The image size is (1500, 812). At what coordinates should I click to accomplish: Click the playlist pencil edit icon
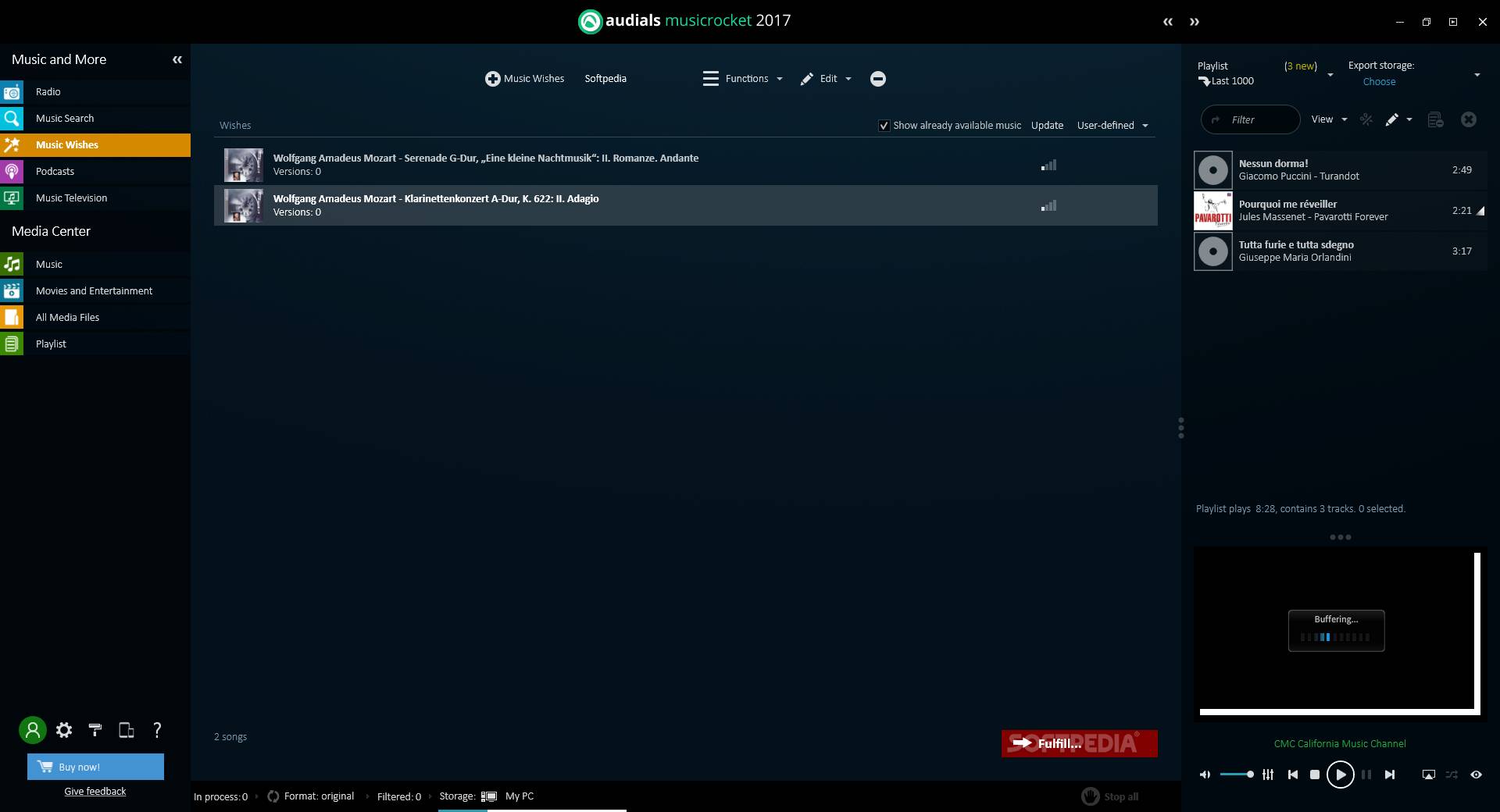(1392, 119)
